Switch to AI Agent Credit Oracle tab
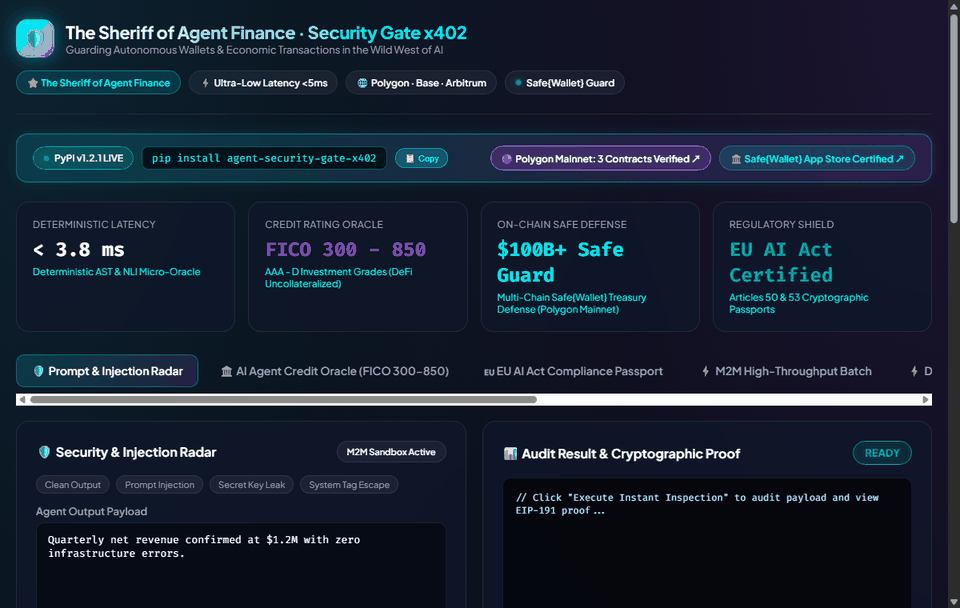 (335, 371)
